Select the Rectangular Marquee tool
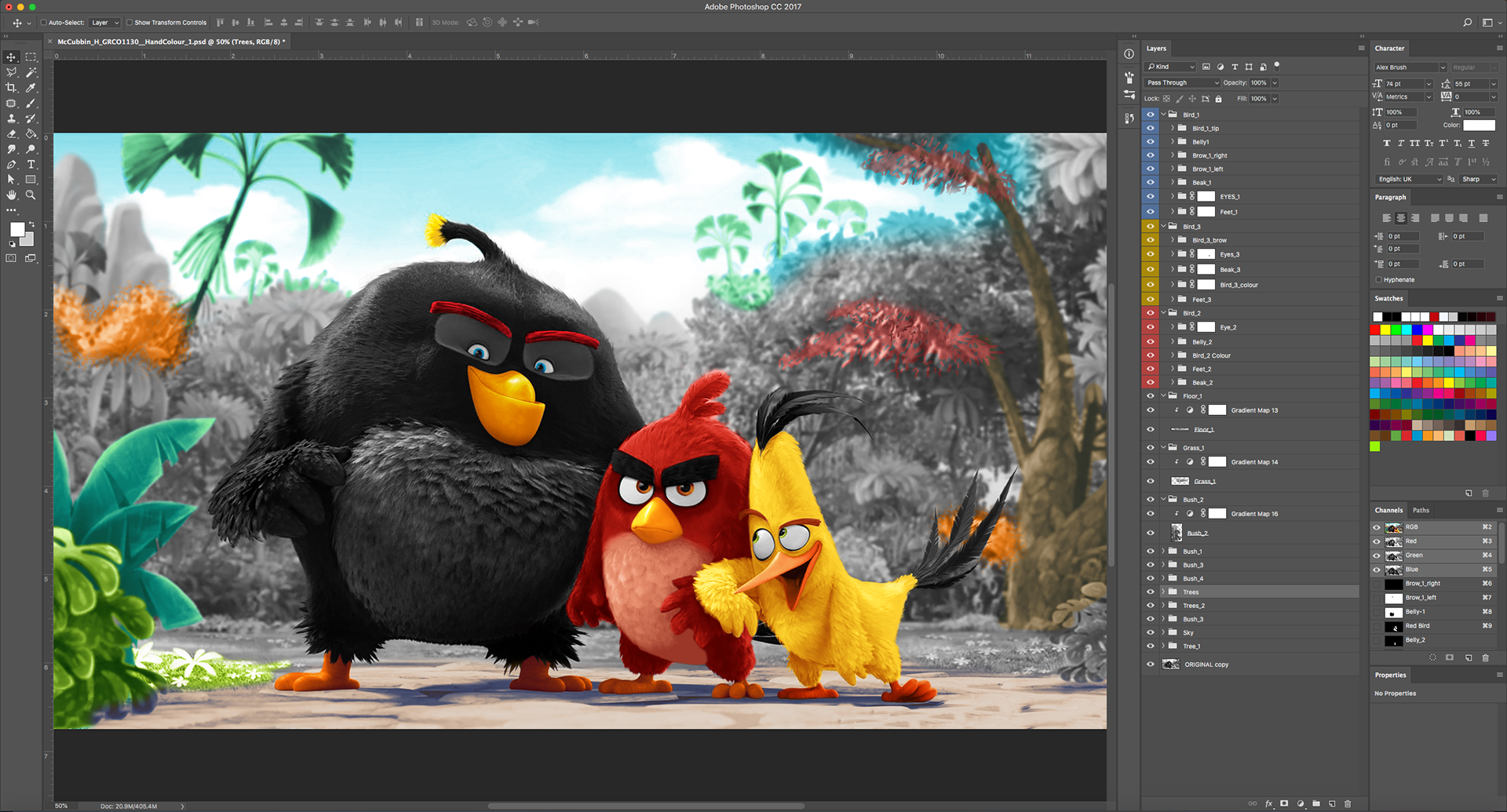 pyautogui.click(x=31, y=57)
